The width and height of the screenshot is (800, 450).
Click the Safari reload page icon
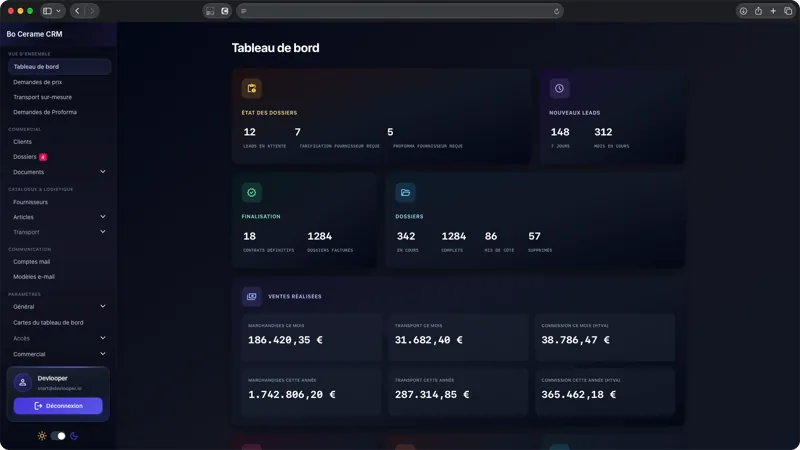point(556,11)
